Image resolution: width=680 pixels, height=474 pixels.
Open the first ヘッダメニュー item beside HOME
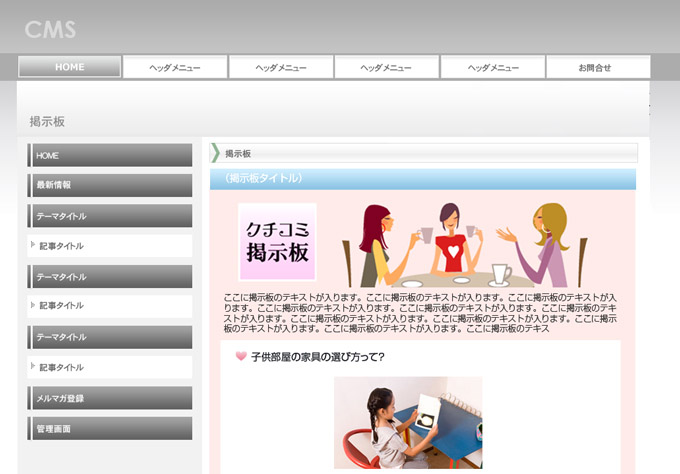pyautogui.click(x=175, y=67)
